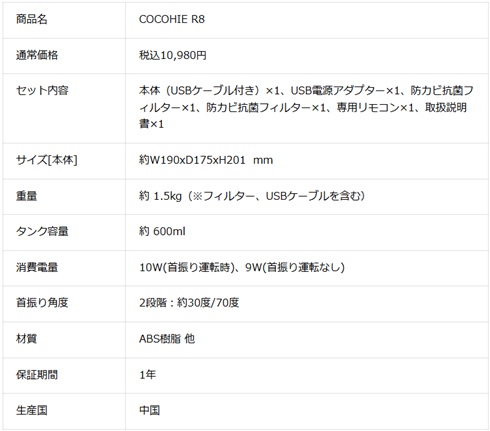The height and width of the screenshot is (431, 490).
Task: Click the dimensions 約W190xD175xH201 mm
Action: [x=206, y=160]
